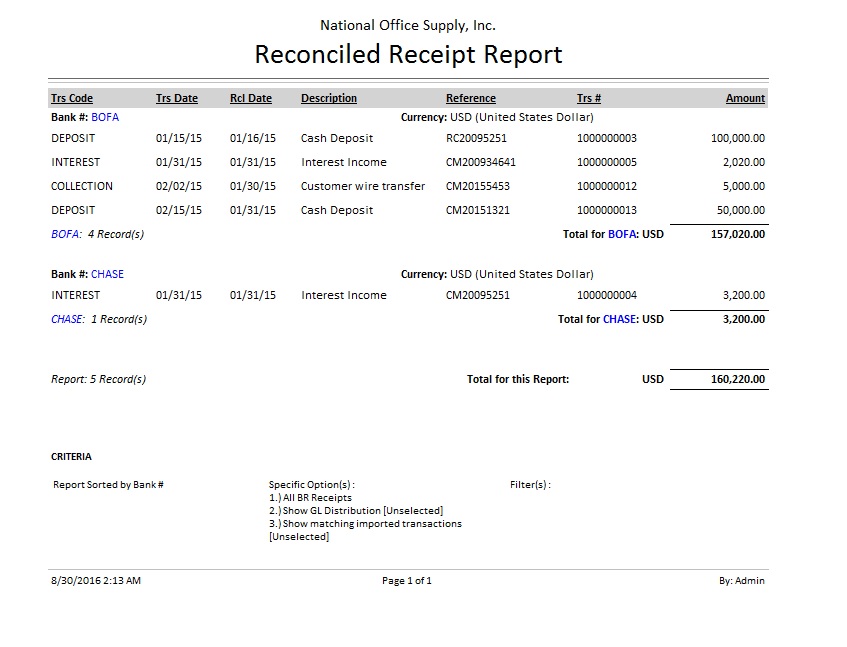Click transaction number 1000000013
Screen dimensions: 847x647
click(606, 210)
